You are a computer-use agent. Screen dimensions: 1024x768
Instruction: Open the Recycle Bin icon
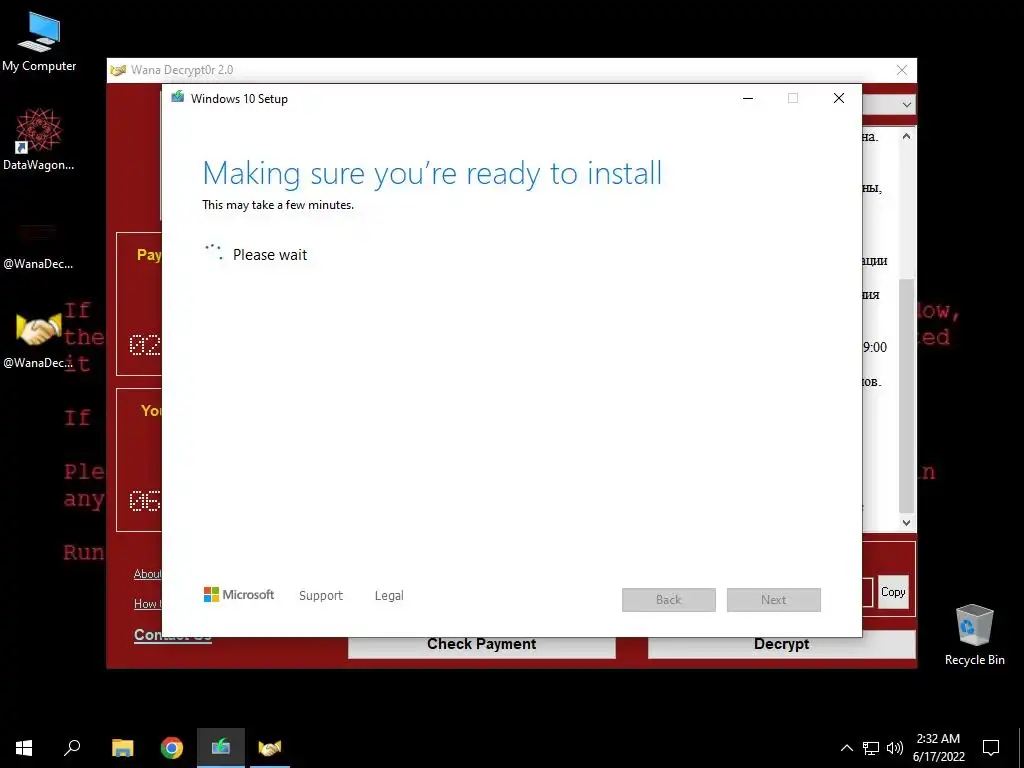tap(974, 634)
